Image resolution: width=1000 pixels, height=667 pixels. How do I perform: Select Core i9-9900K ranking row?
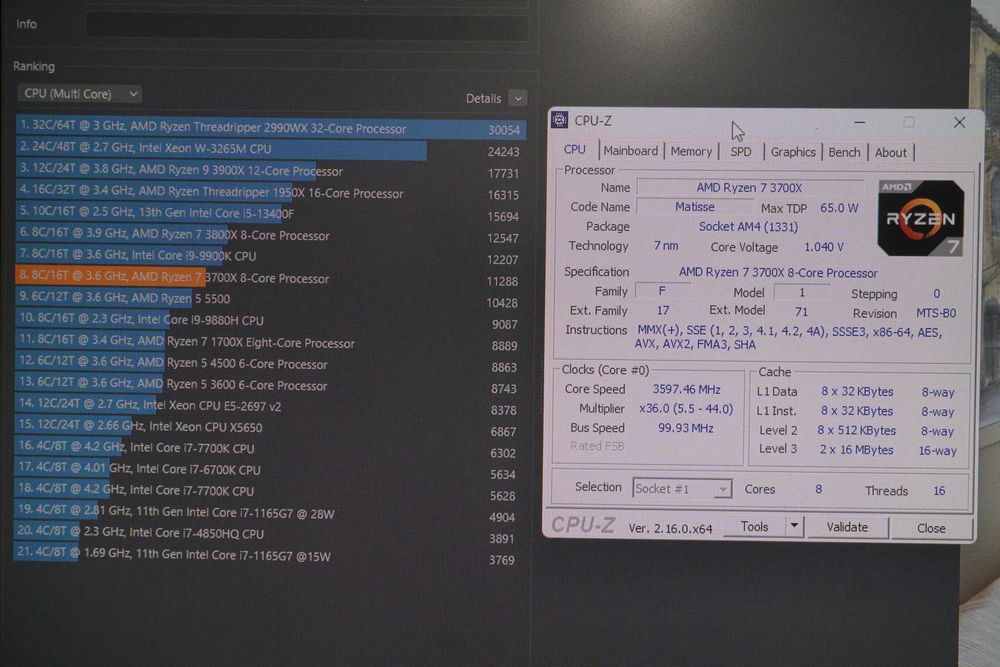pos(270,256)
